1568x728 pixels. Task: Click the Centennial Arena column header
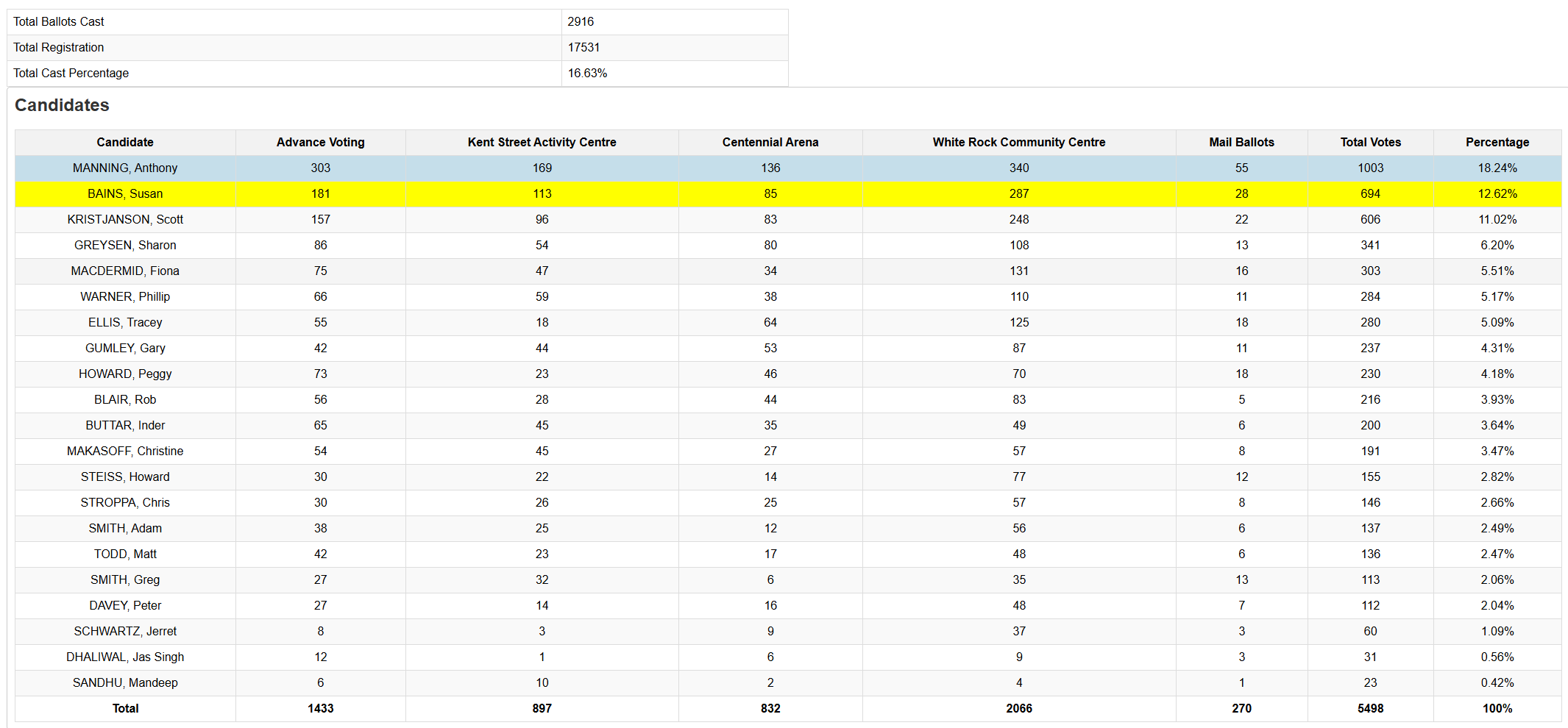pos(770,142)
